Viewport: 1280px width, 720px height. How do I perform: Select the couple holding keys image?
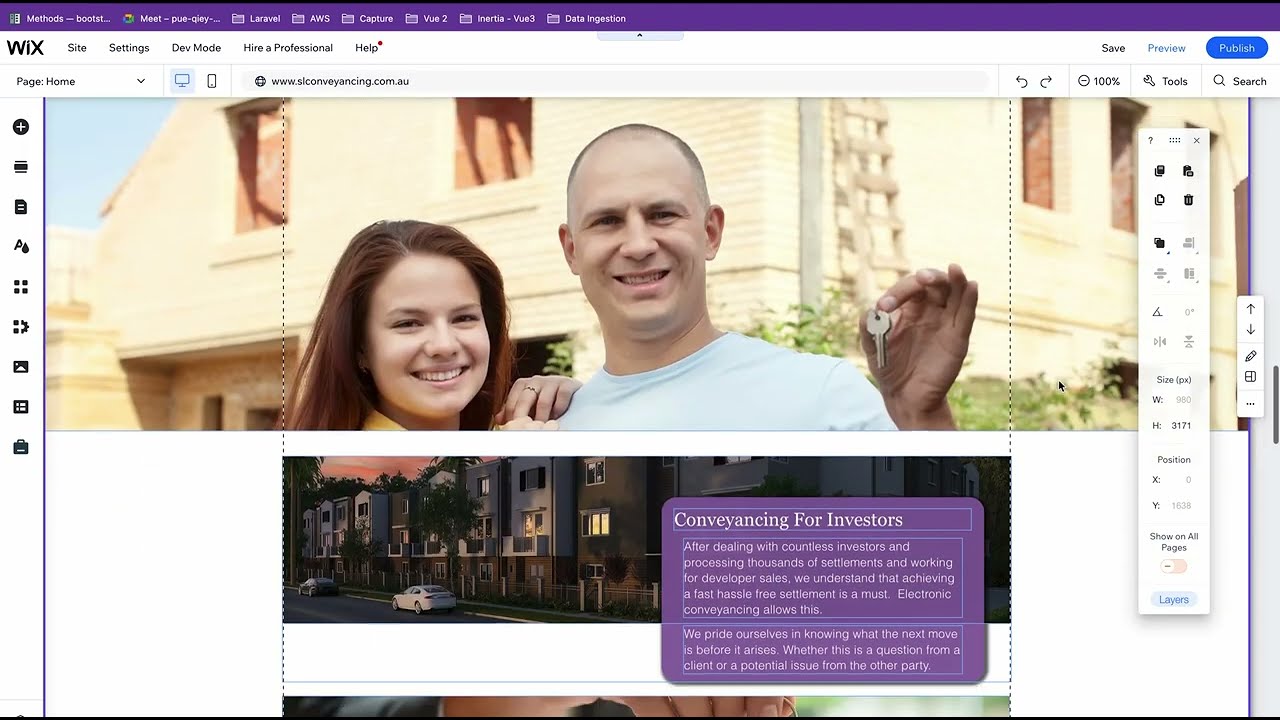(x=646, y=264)
